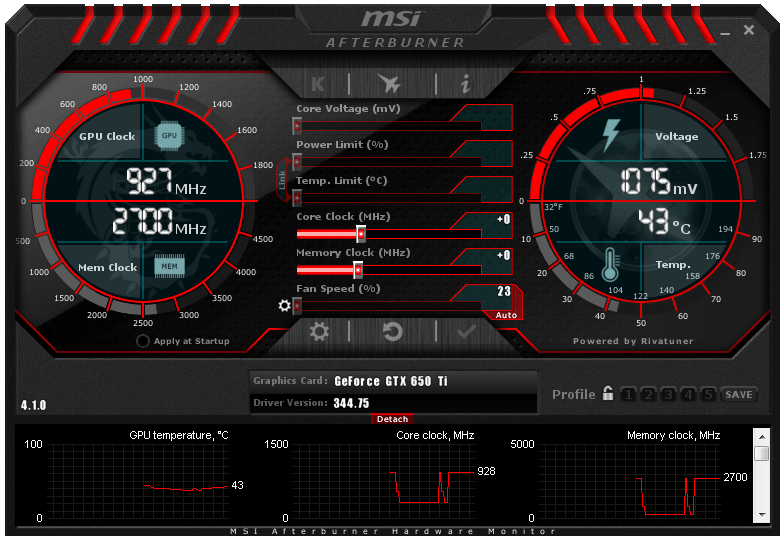Click the Power Limit slider handle

[x=297, y=162]
